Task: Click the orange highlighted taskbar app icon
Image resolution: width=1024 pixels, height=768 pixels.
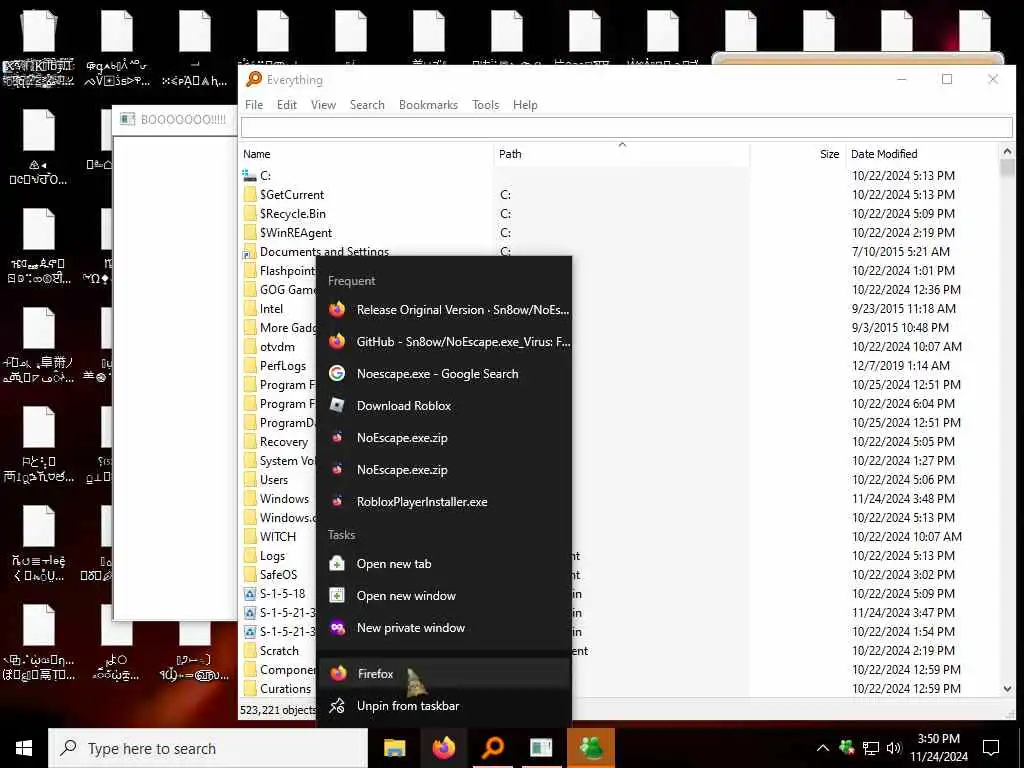Action: pyautogui.click(x=590, y=748)
